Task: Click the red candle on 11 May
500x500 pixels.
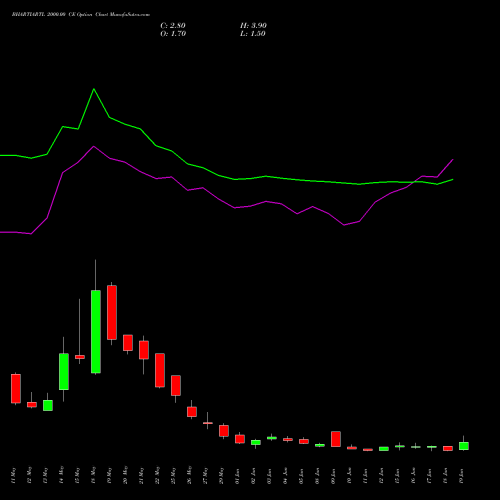Action: click(16, 389)
